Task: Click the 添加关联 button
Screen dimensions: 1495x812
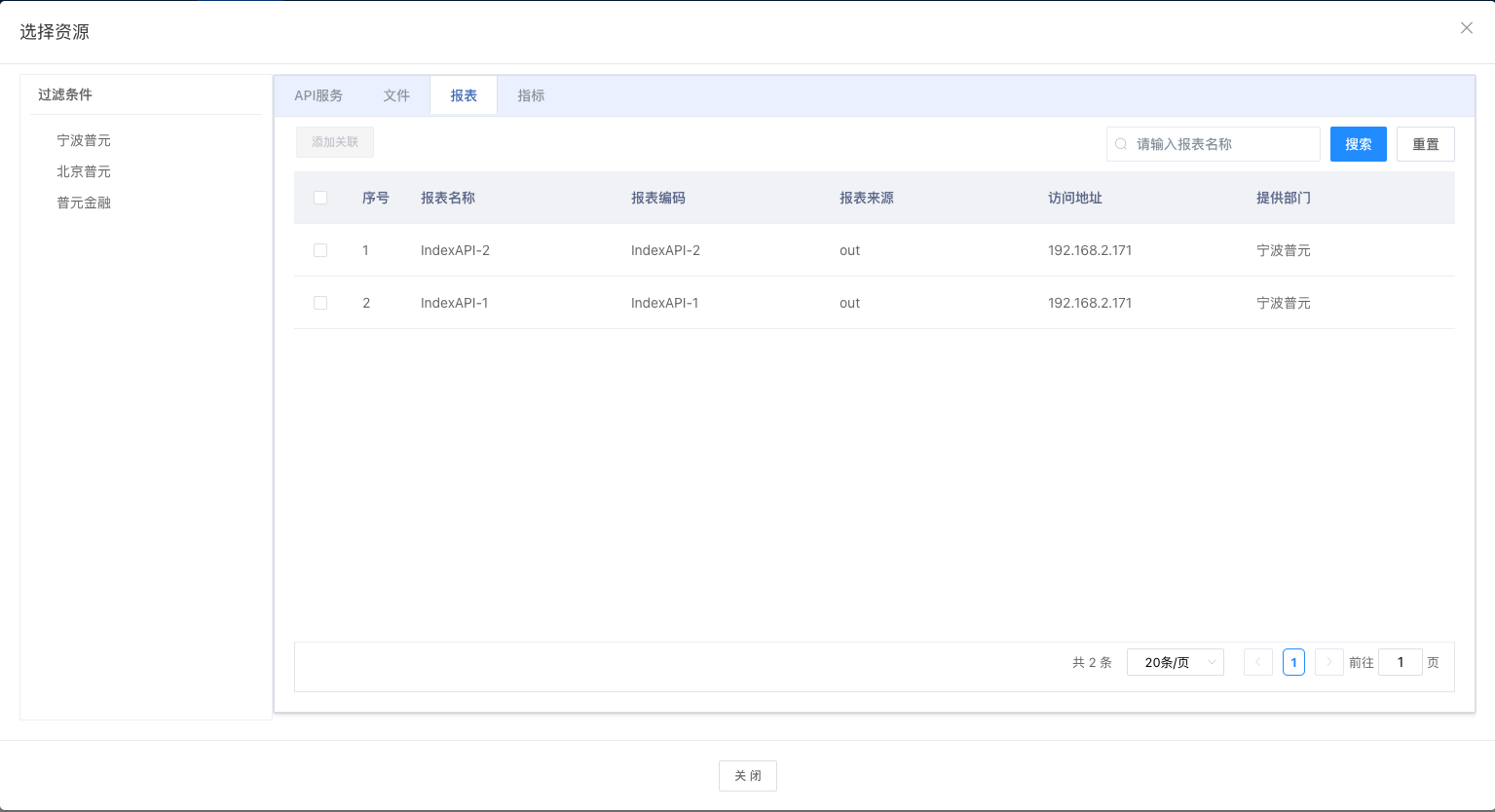Action: pos(335,142)
